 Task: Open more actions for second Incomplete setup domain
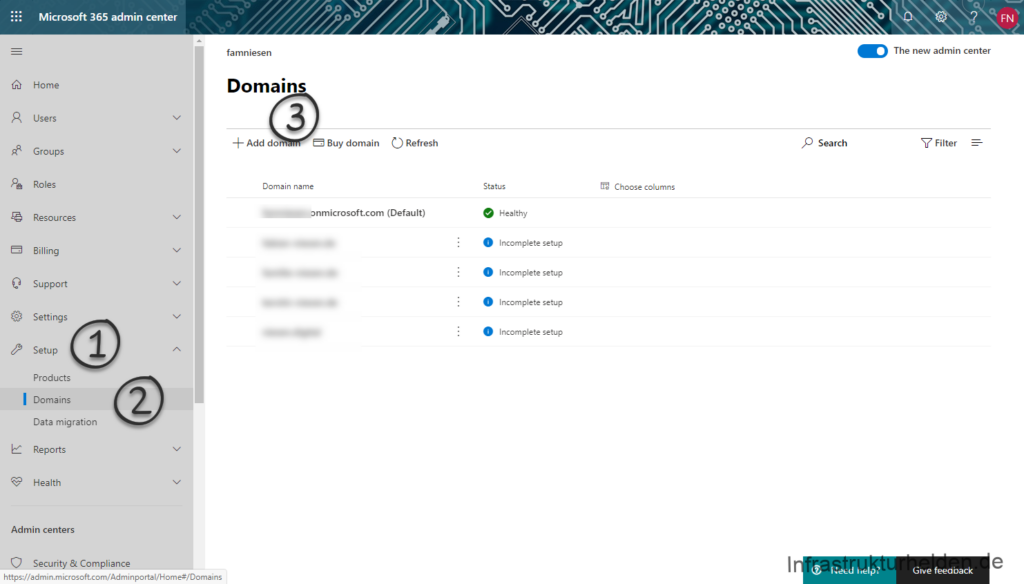[458, 272]
